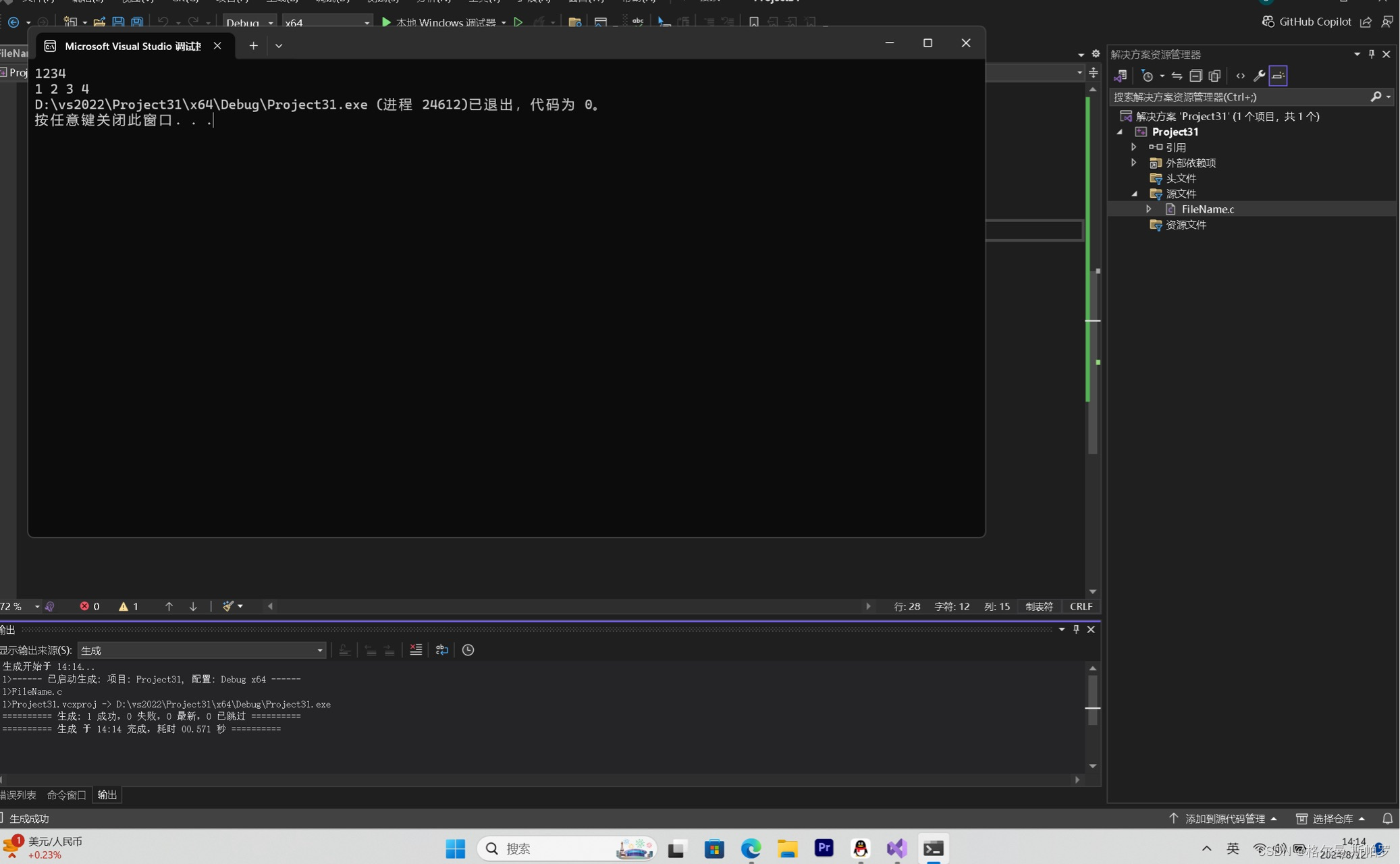Select the Microsoft Visual Studio 调试 console tab
Viewport: 1400px width, 864px height.
pos(132,46)
